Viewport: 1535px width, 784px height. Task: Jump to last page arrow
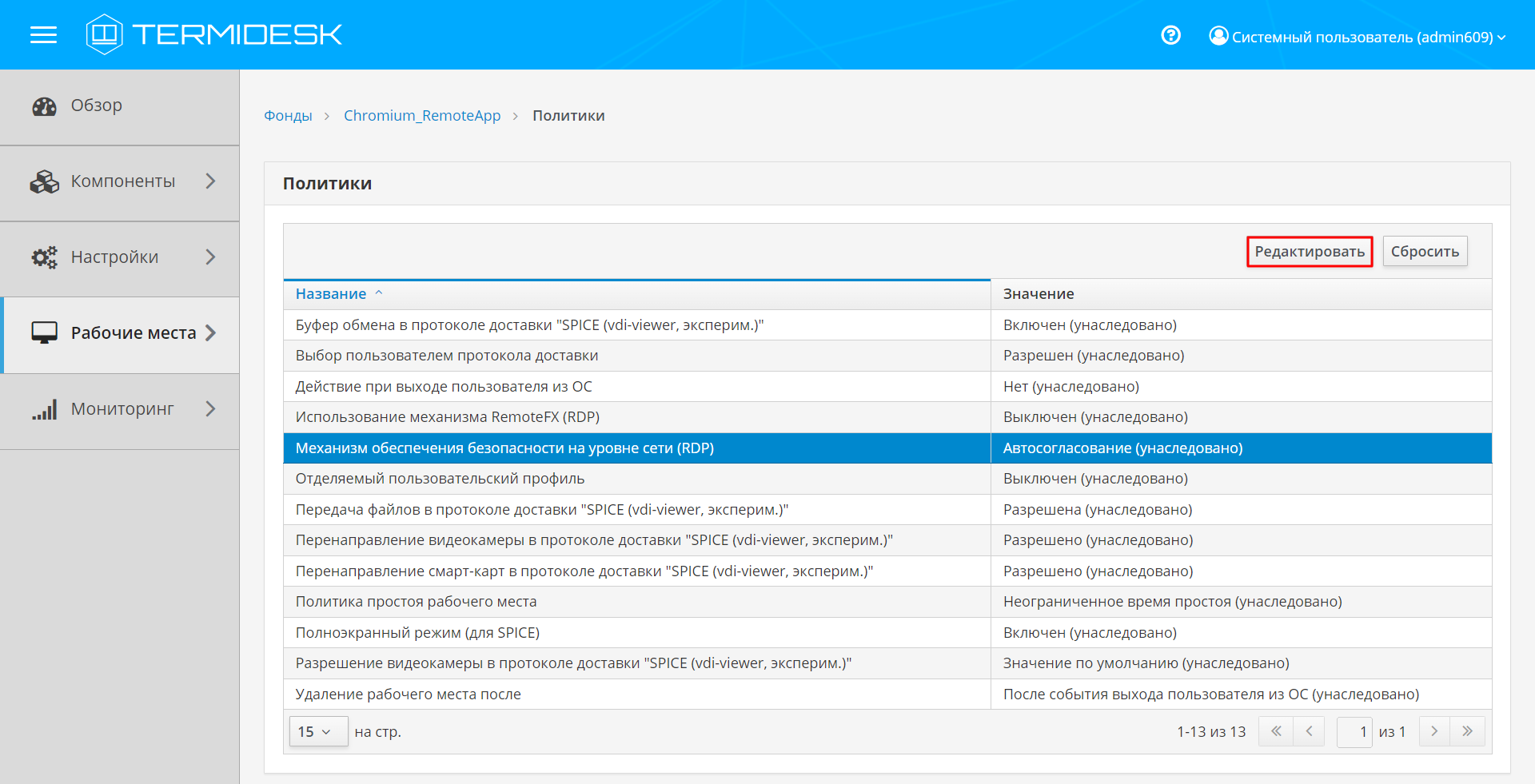click(1468, 731)
